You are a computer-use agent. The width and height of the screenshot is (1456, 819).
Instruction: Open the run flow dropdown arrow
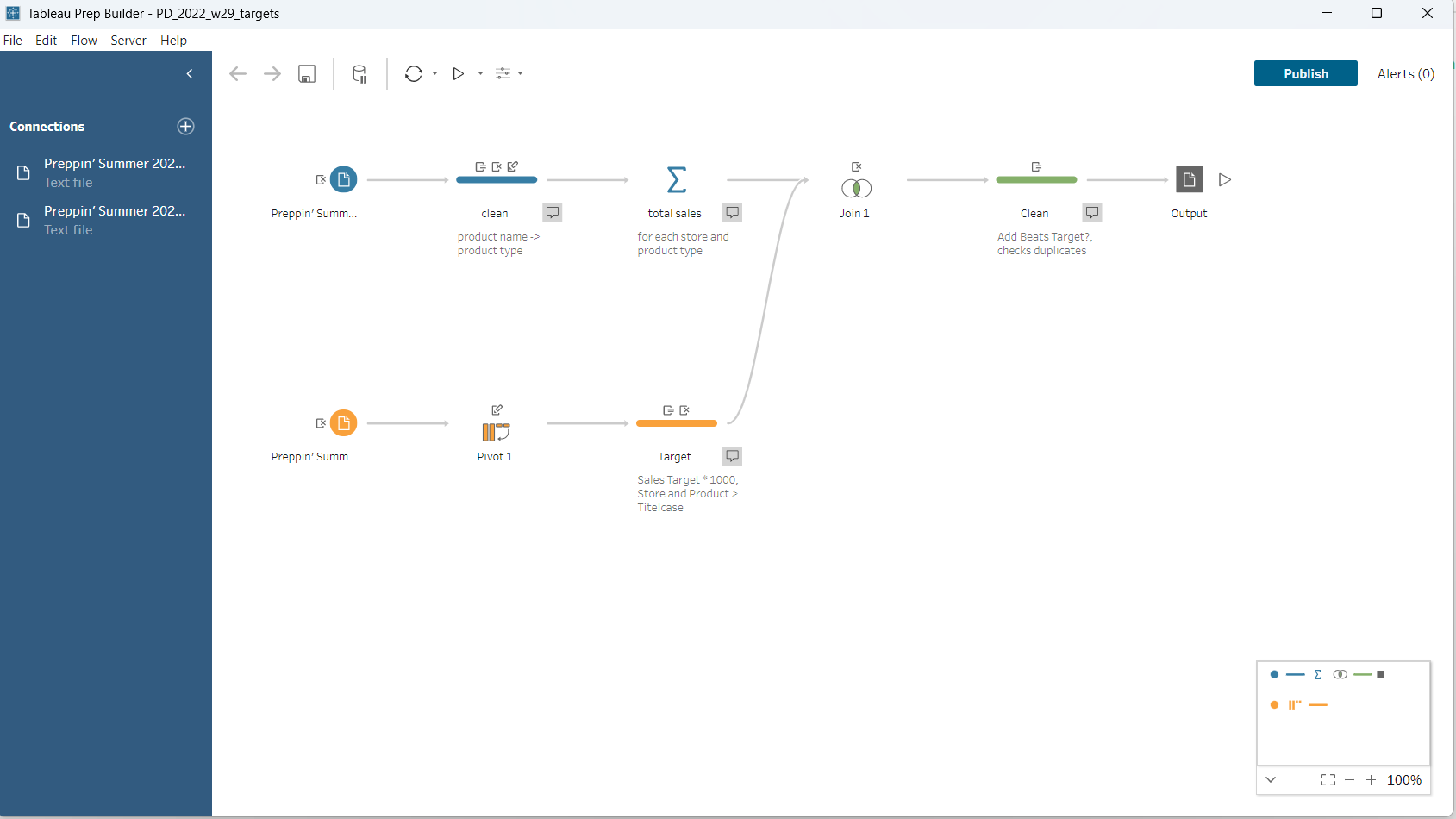click(x=480, y=74)
